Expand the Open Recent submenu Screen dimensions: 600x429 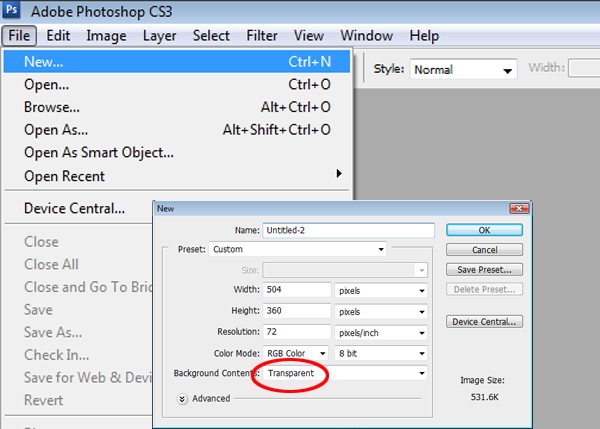point(177,176)
